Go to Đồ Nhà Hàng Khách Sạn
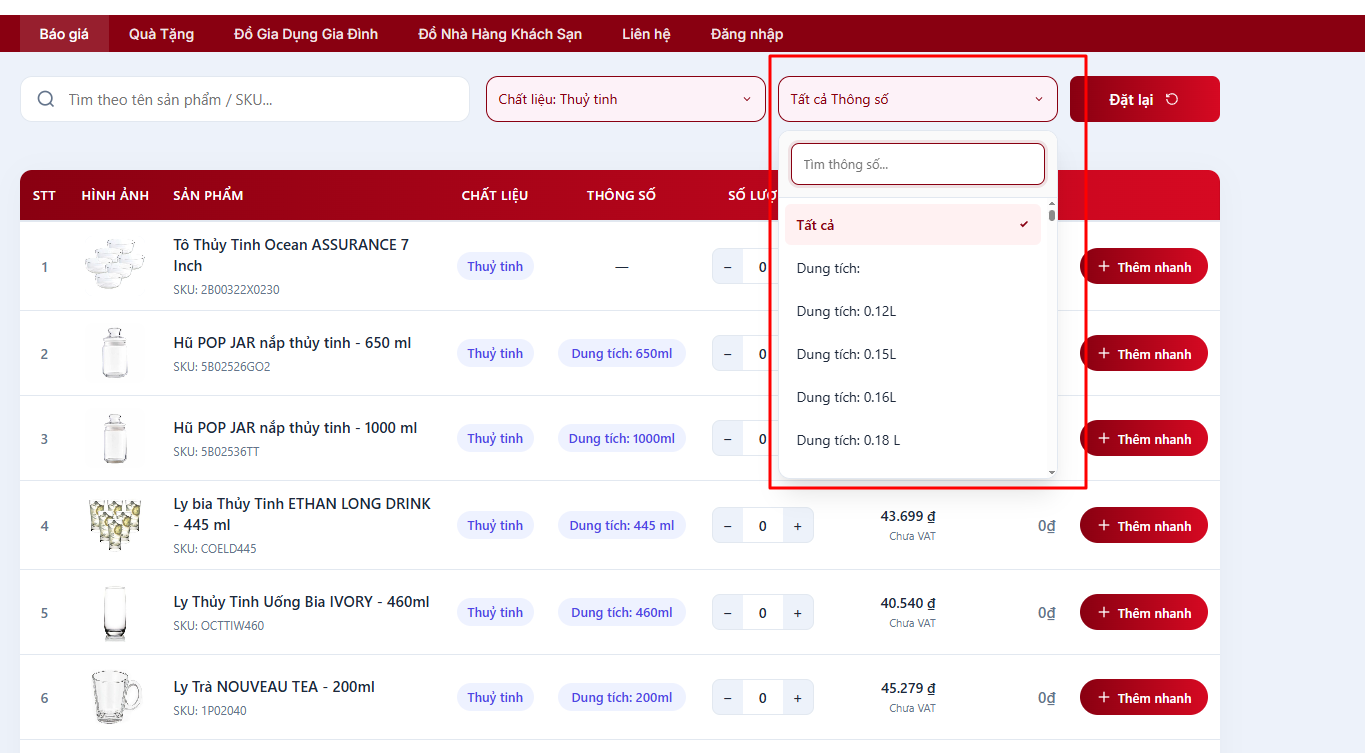1365x753 pixels. [500, 34]
